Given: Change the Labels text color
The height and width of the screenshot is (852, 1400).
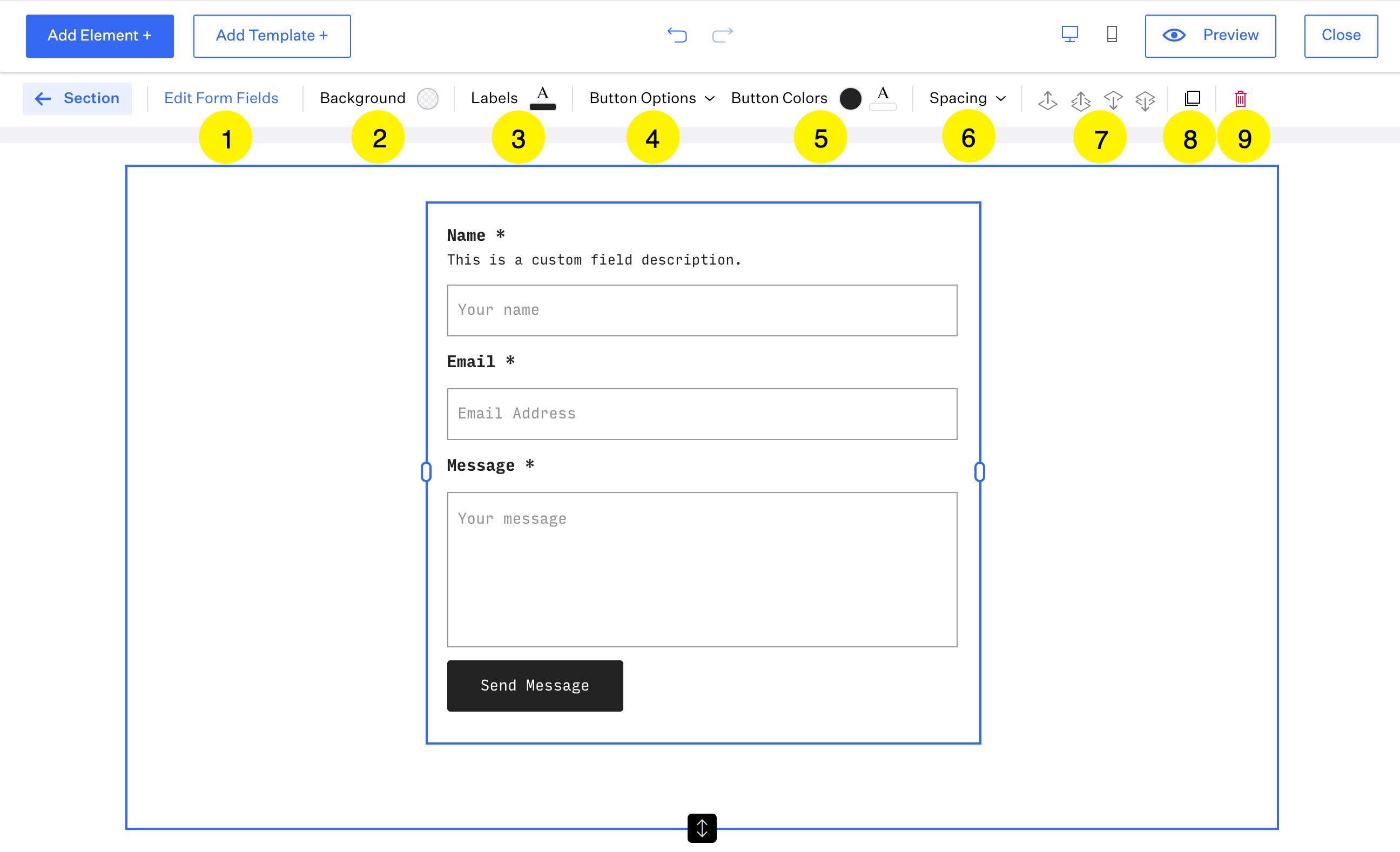Looking at the screenshot, I should click(x=542, y=98).
